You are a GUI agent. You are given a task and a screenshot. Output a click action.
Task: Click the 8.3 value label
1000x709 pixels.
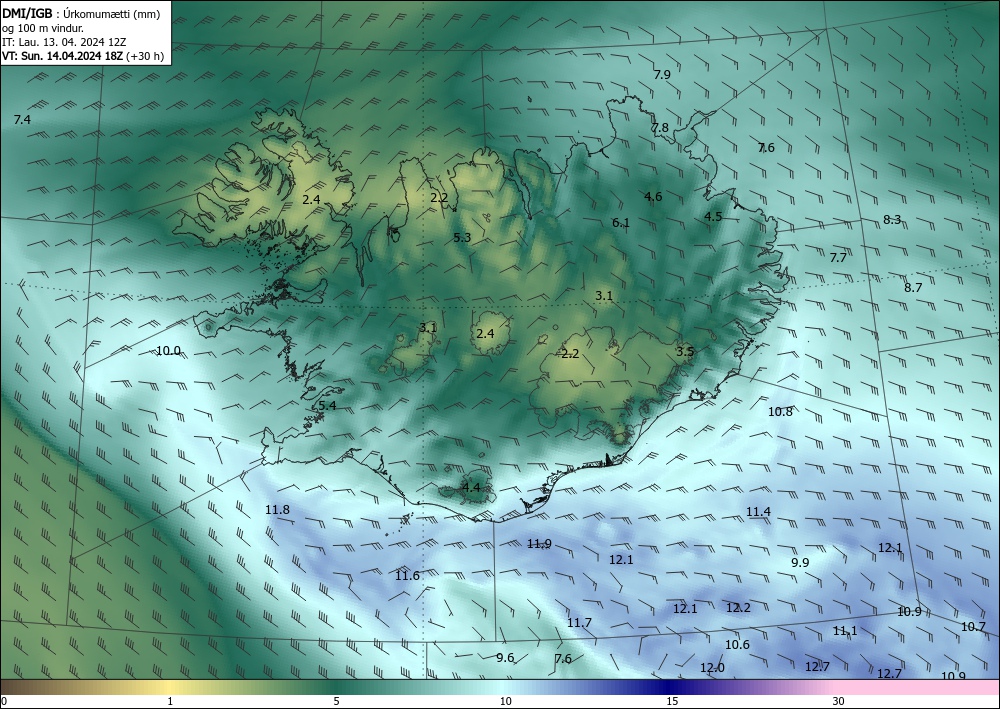892,219
